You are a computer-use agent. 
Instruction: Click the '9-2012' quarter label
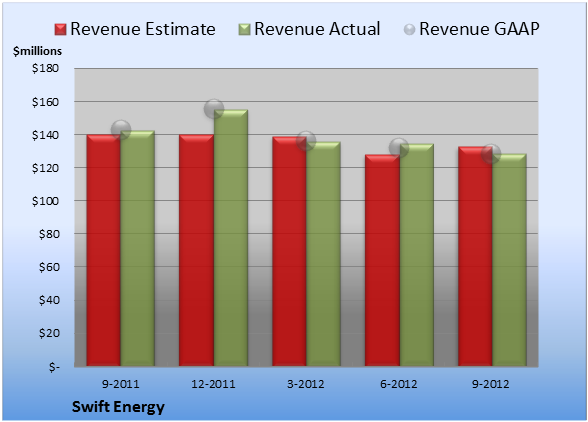491,384
